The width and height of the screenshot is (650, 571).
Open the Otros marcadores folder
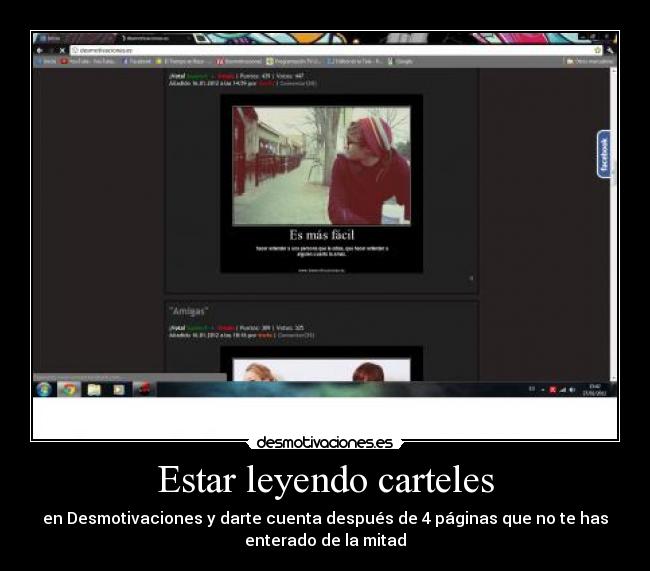click(589, 61)
